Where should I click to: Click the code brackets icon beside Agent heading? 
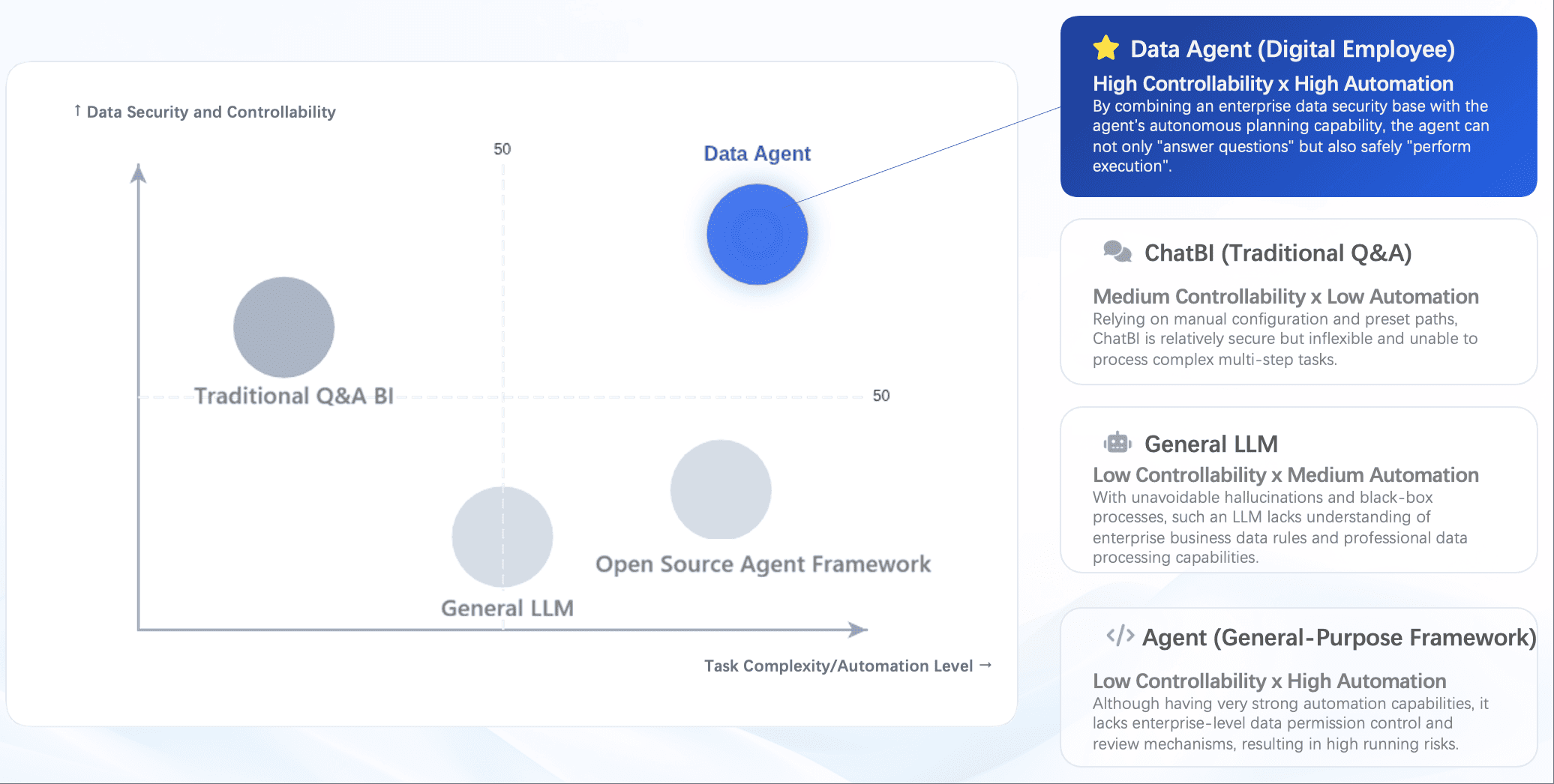(x=1120, y=636)
